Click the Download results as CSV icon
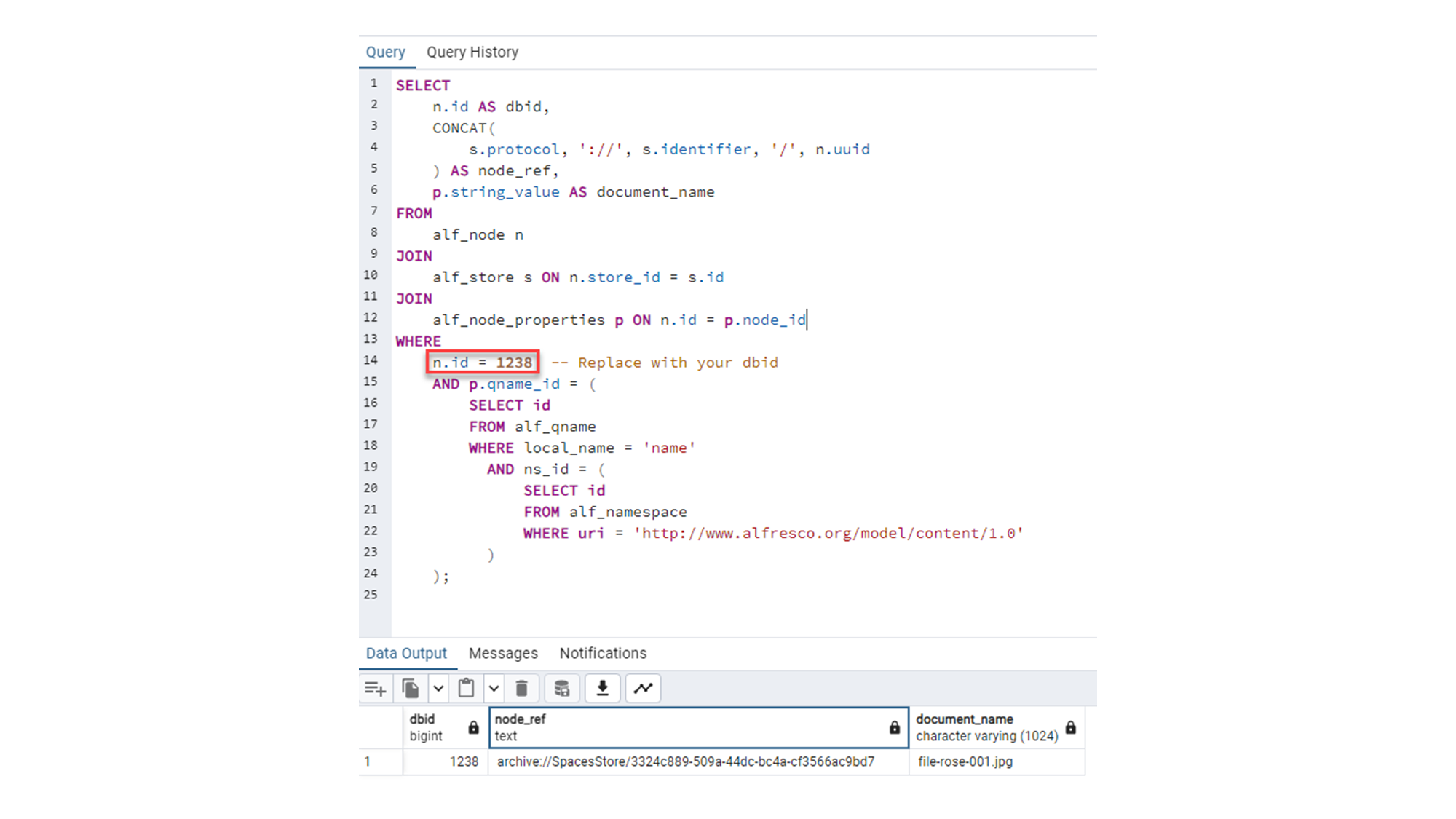1456x819 pixels. click(603, 688)
